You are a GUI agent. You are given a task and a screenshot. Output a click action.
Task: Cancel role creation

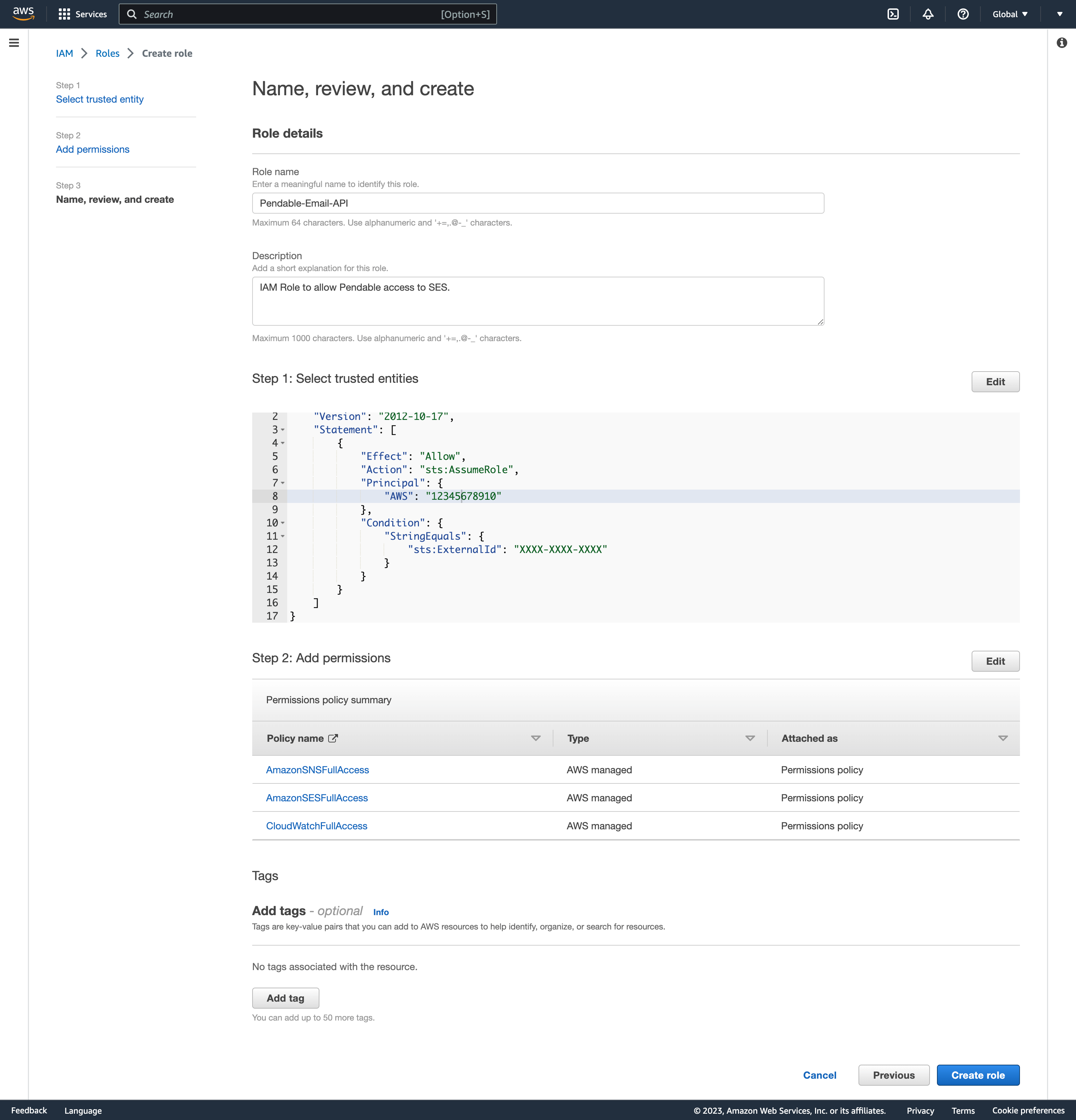(x=819, y=1075)
